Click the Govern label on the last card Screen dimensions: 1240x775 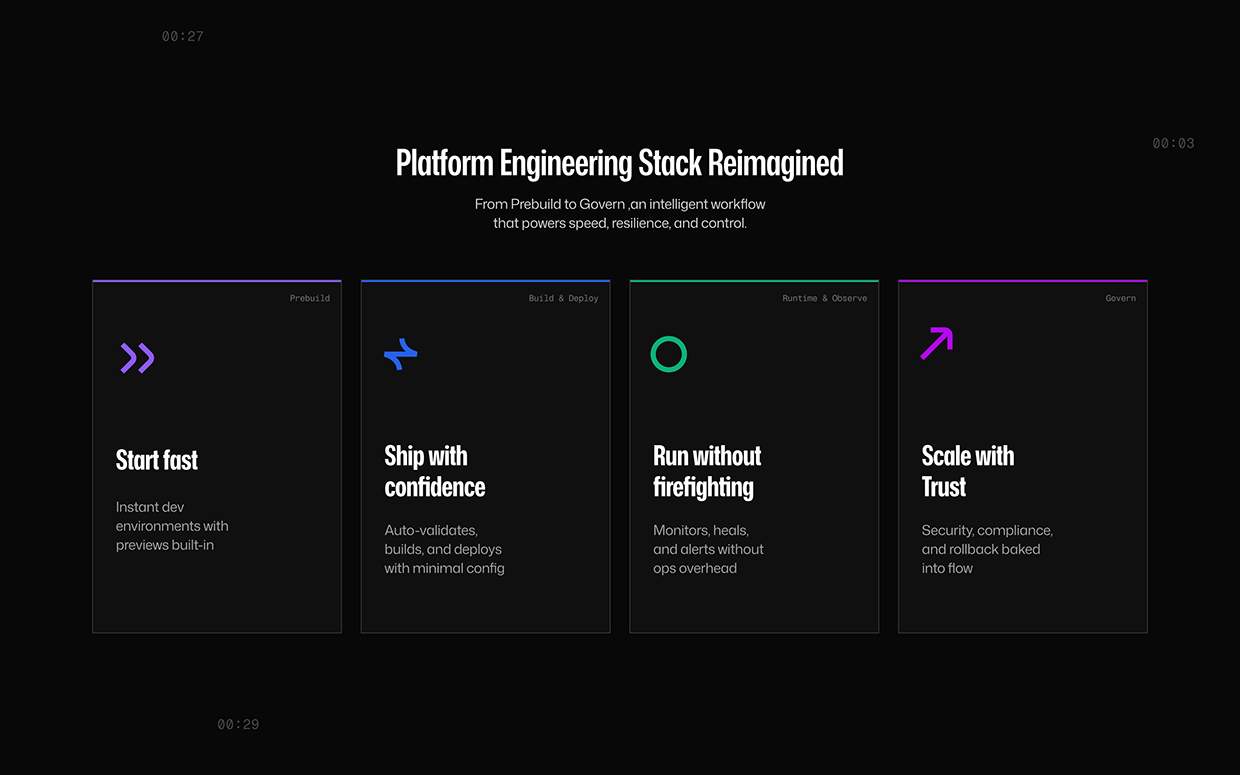[1121, 297]
